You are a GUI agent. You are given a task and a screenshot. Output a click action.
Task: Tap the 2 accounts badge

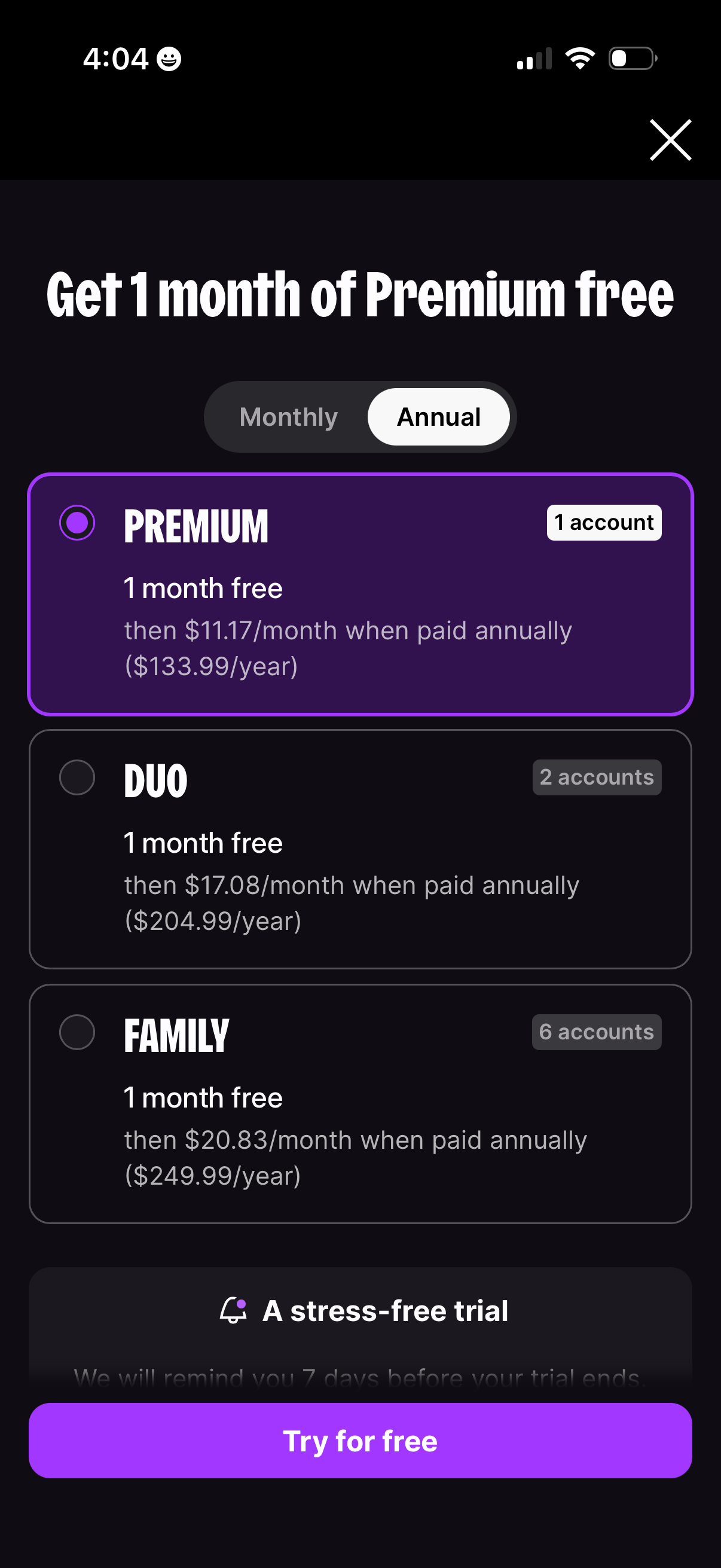[x=596, y=777]
